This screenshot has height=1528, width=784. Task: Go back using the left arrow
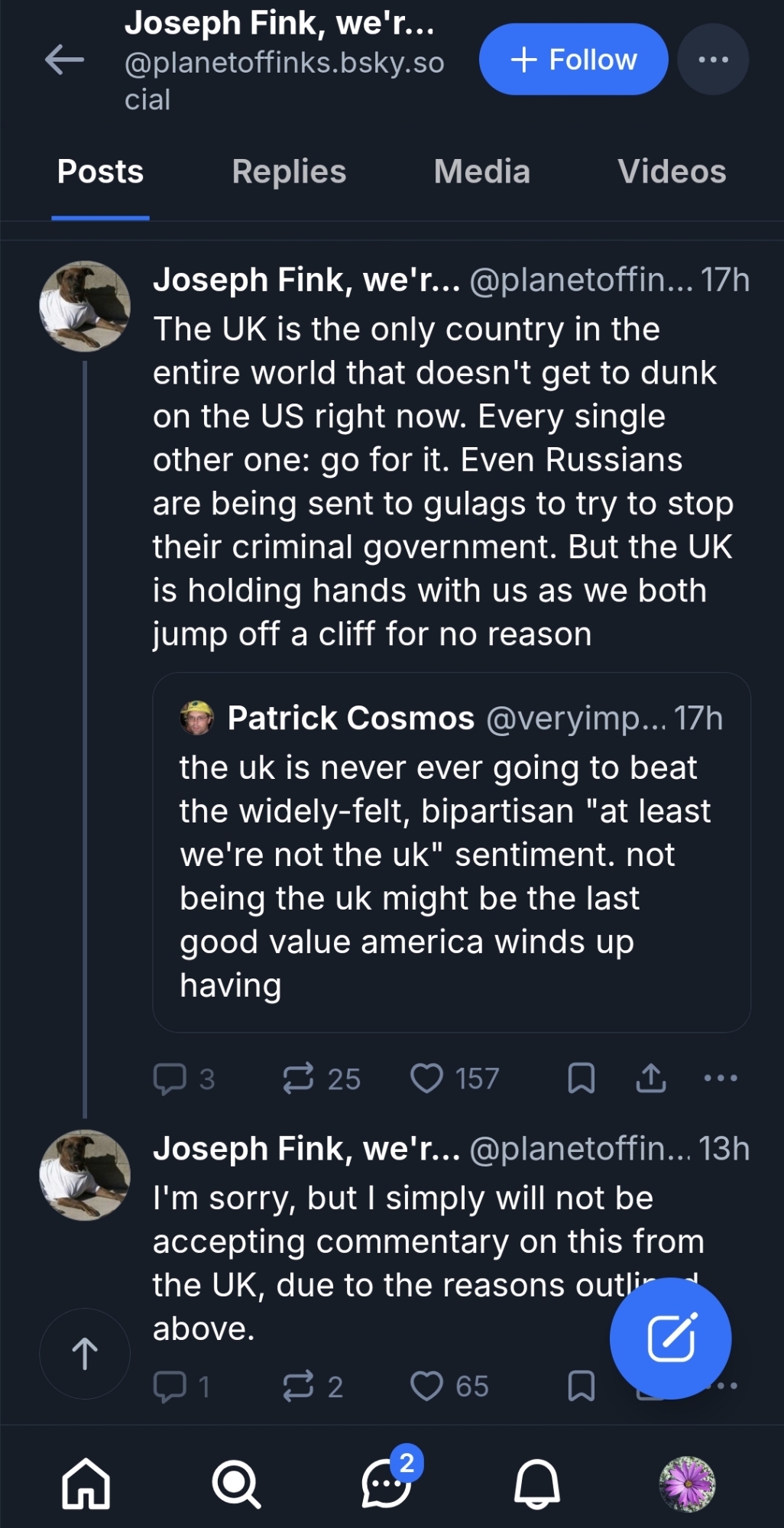click(x=64, y=60)
